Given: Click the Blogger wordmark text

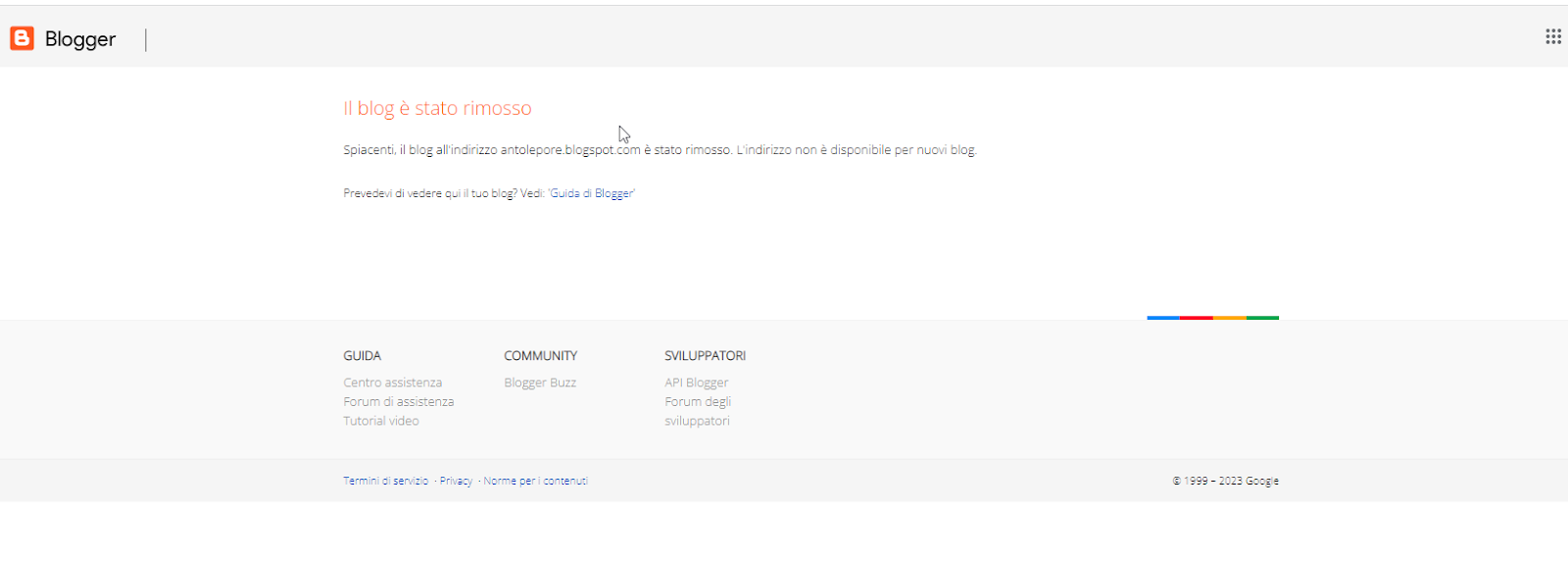Looking at the screenshot, I should click(x=80, y=39).
